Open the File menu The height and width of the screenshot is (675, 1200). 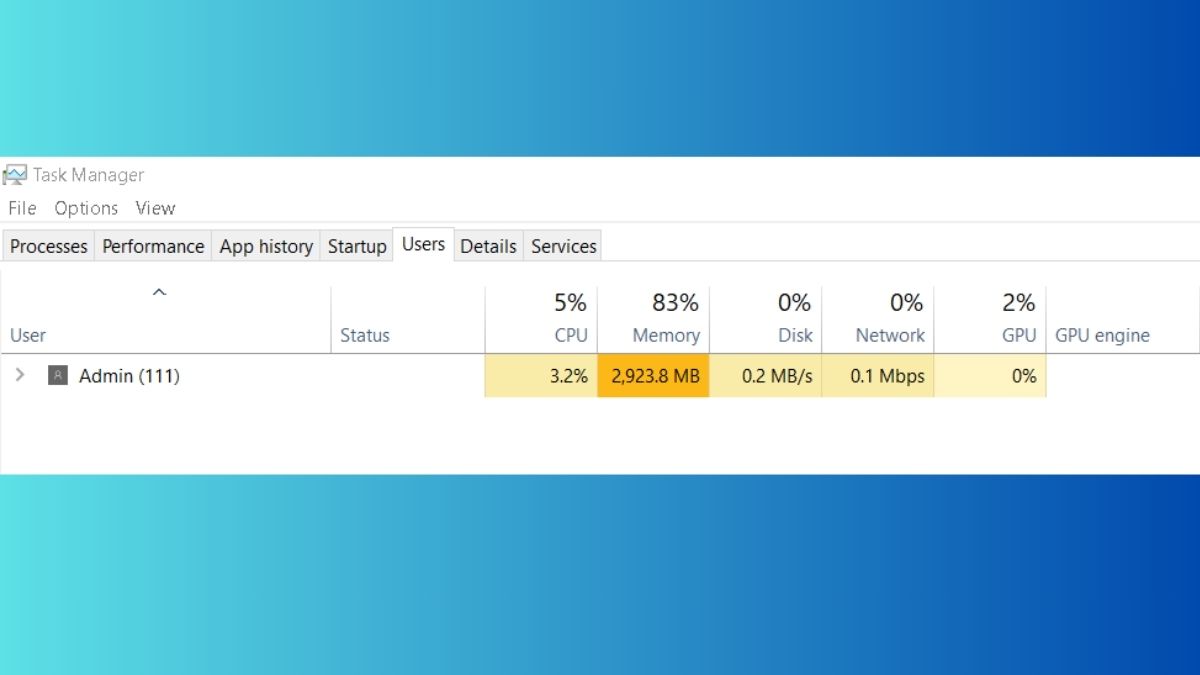tap(21, 208)
